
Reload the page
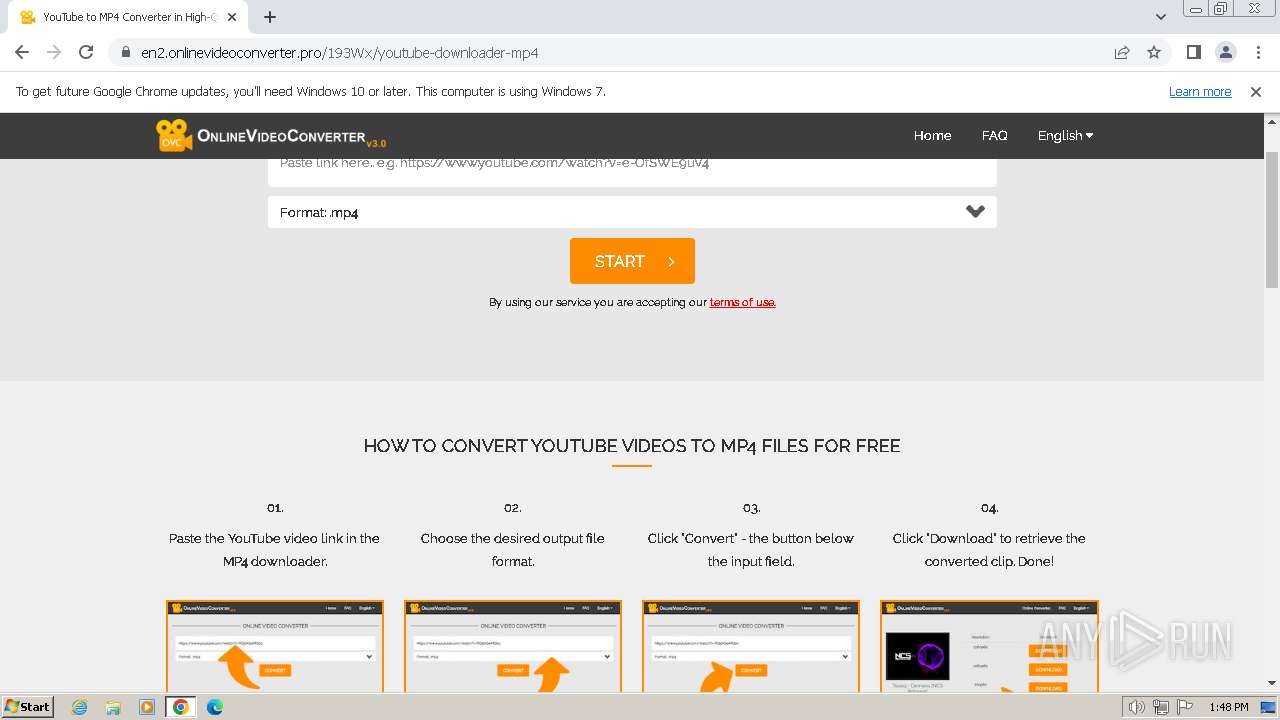pos(86,52)
